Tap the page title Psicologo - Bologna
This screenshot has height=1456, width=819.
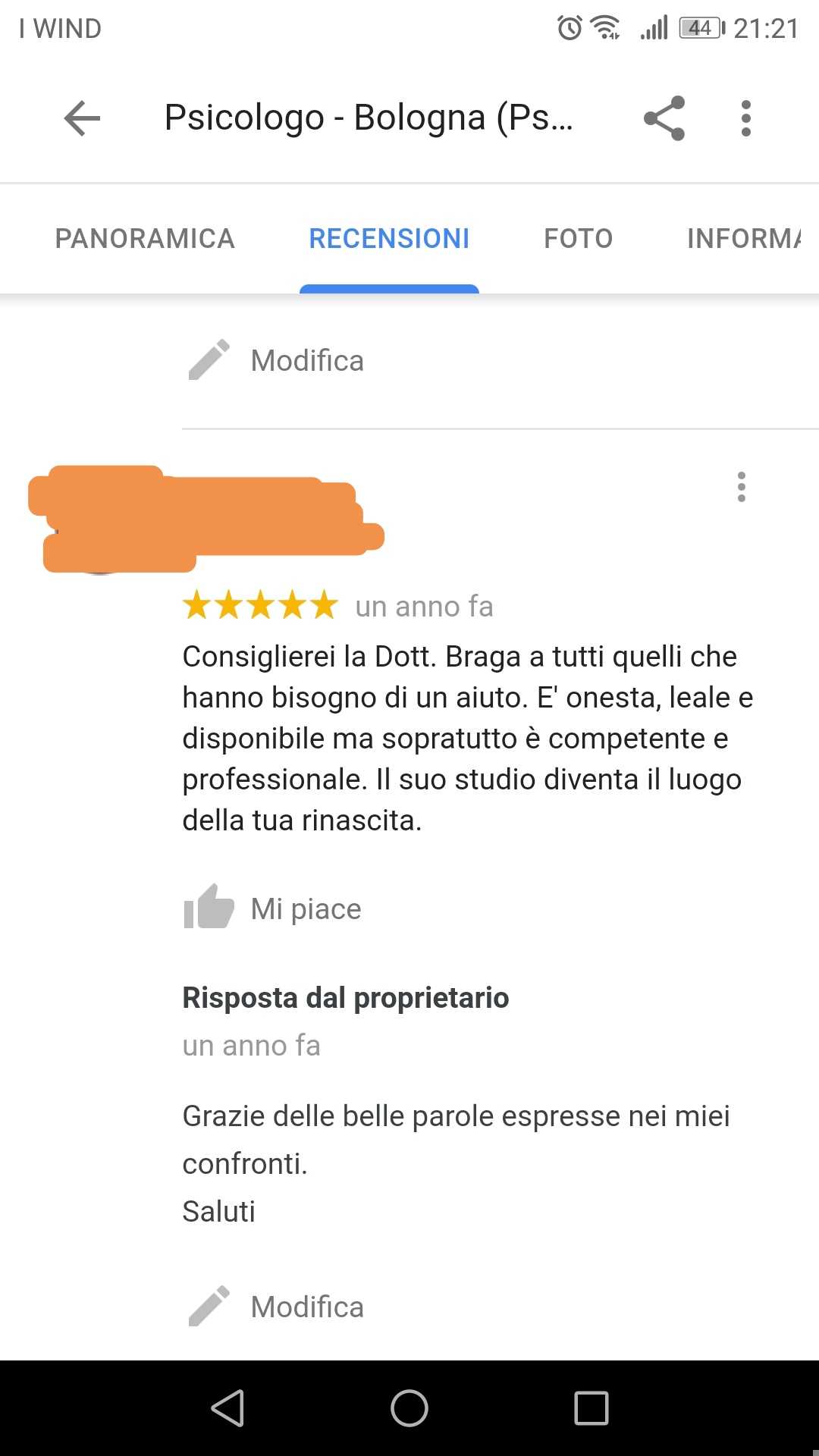click(369, 118)
